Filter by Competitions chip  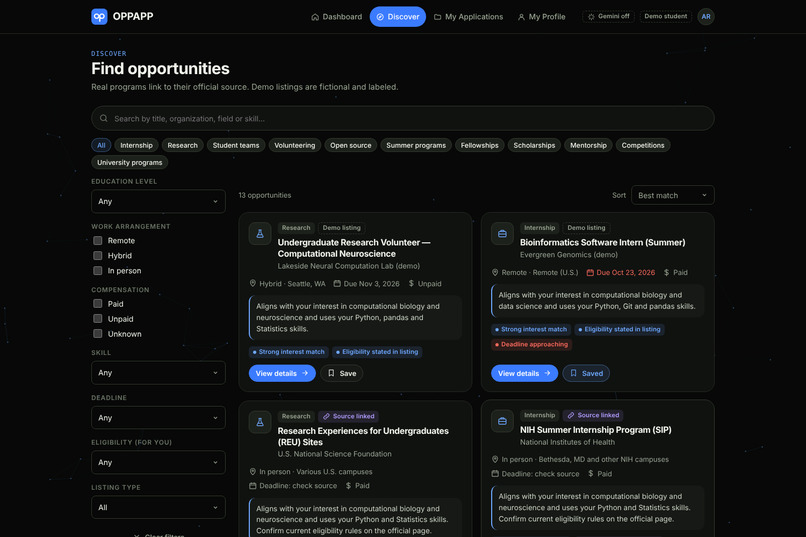click(643, 145)
